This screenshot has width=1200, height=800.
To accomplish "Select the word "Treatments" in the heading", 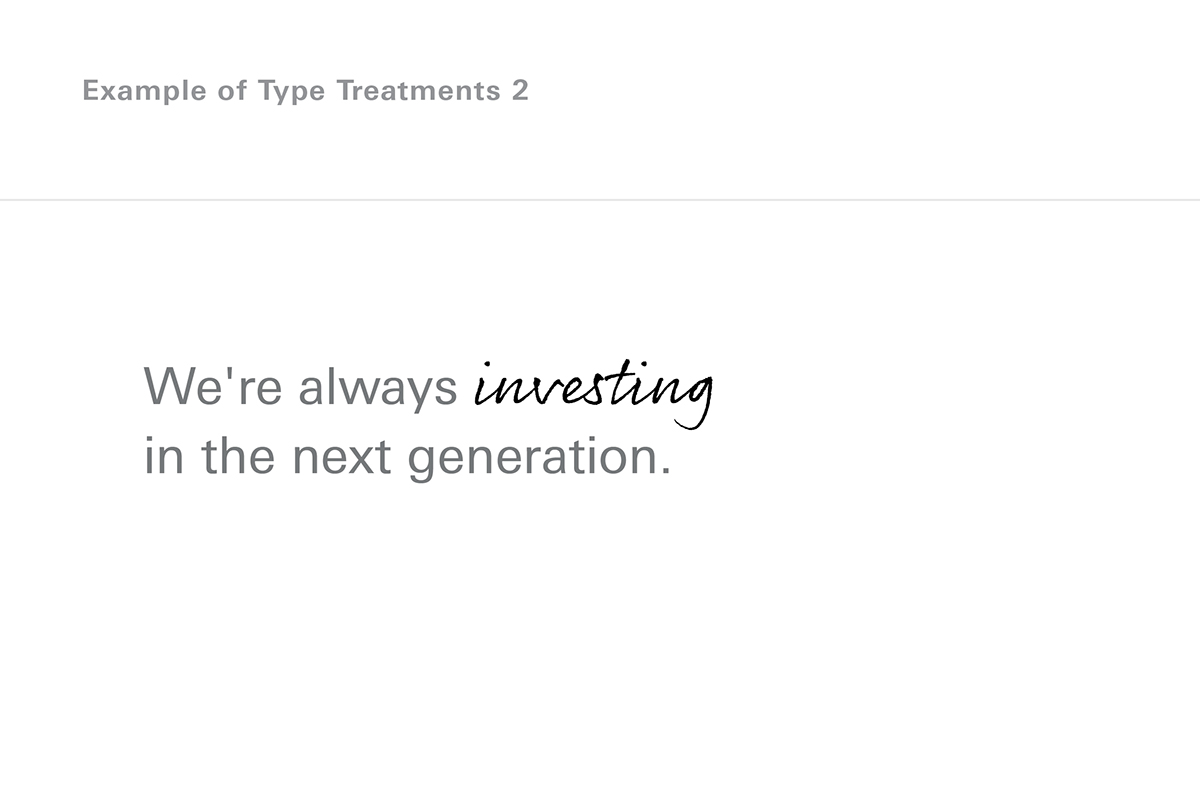I will (x=419, y=91).
